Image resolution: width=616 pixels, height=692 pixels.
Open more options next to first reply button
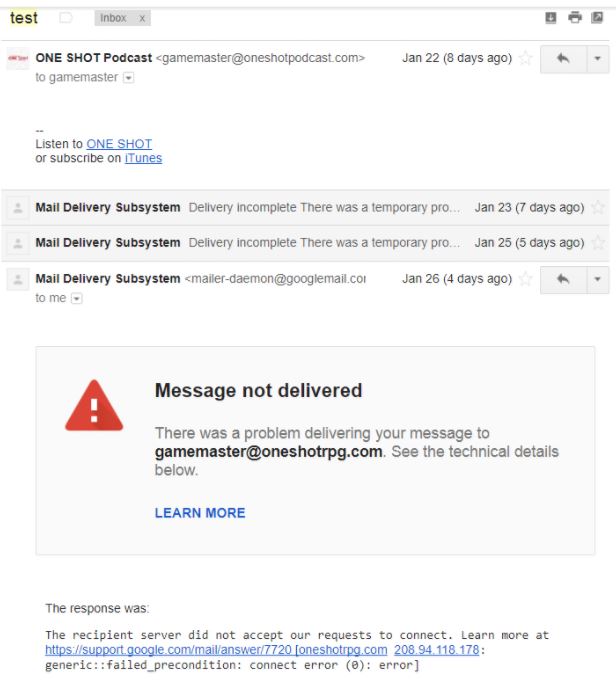tap(598, 58)
